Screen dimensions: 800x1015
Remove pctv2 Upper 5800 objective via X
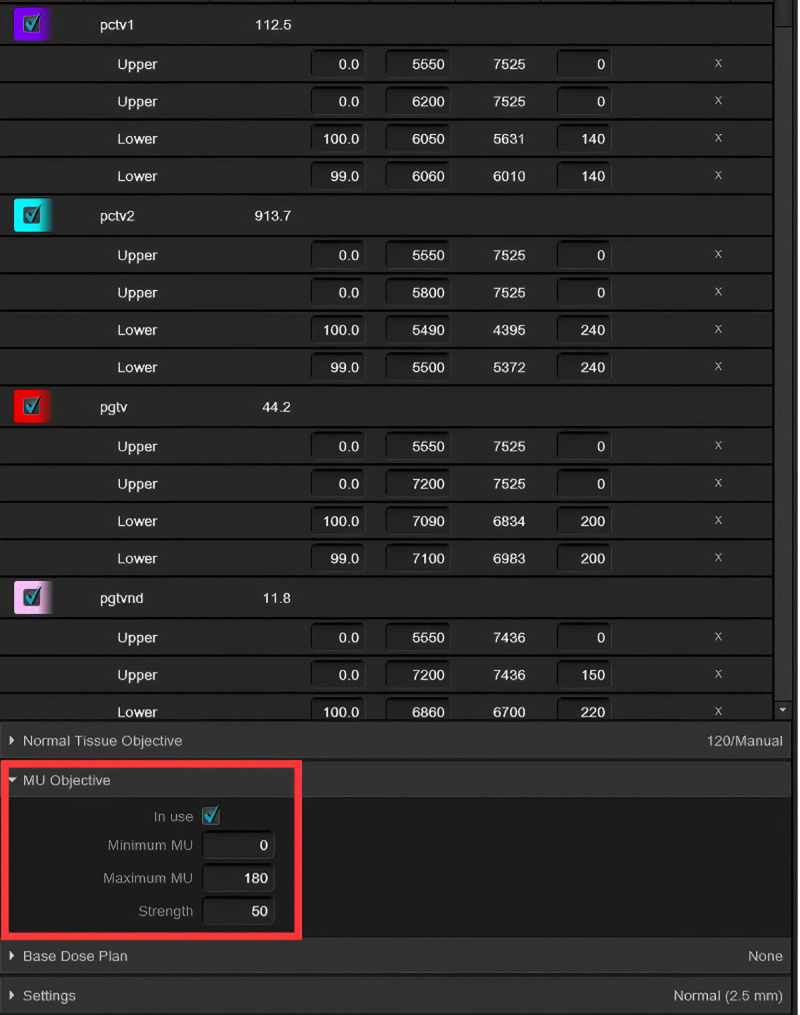point(718,292)
